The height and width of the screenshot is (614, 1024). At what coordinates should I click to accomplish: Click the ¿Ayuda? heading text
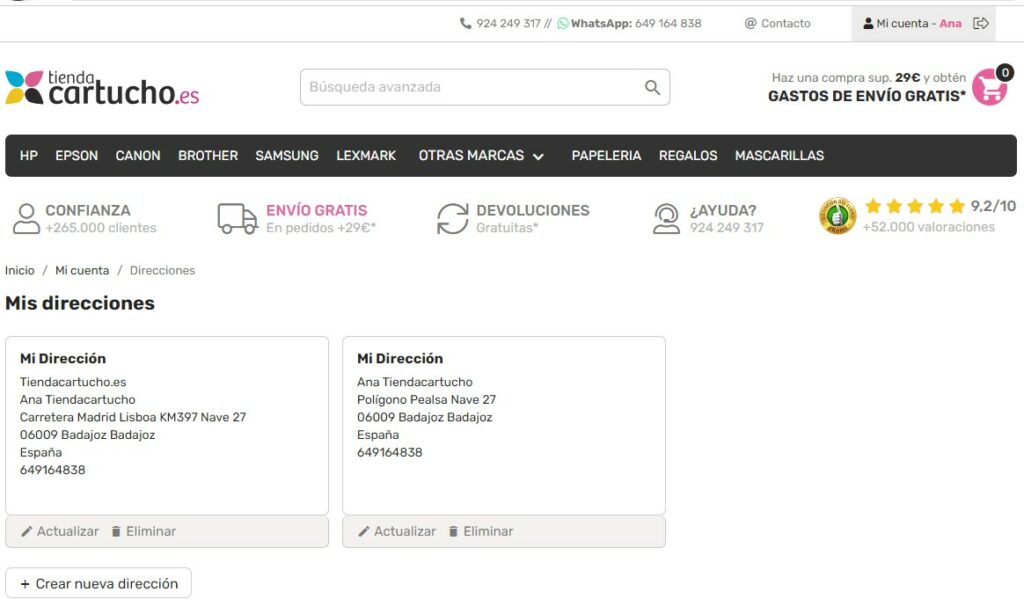click(x=723, y=210)
